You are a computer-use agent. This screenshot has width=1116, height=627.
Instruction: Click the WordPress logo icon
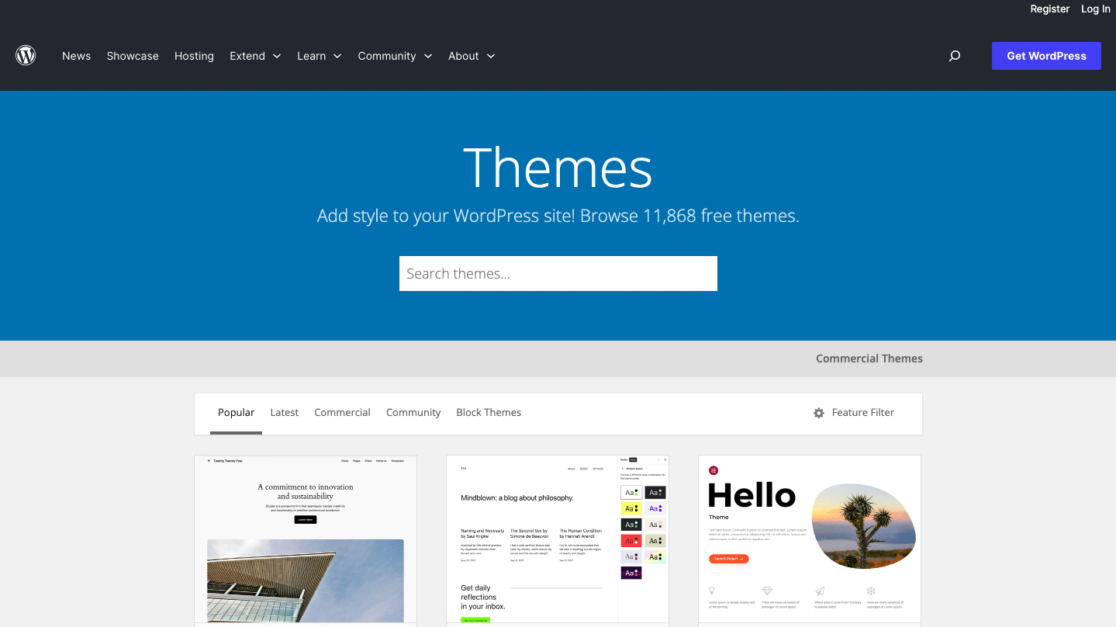(26, 56)
